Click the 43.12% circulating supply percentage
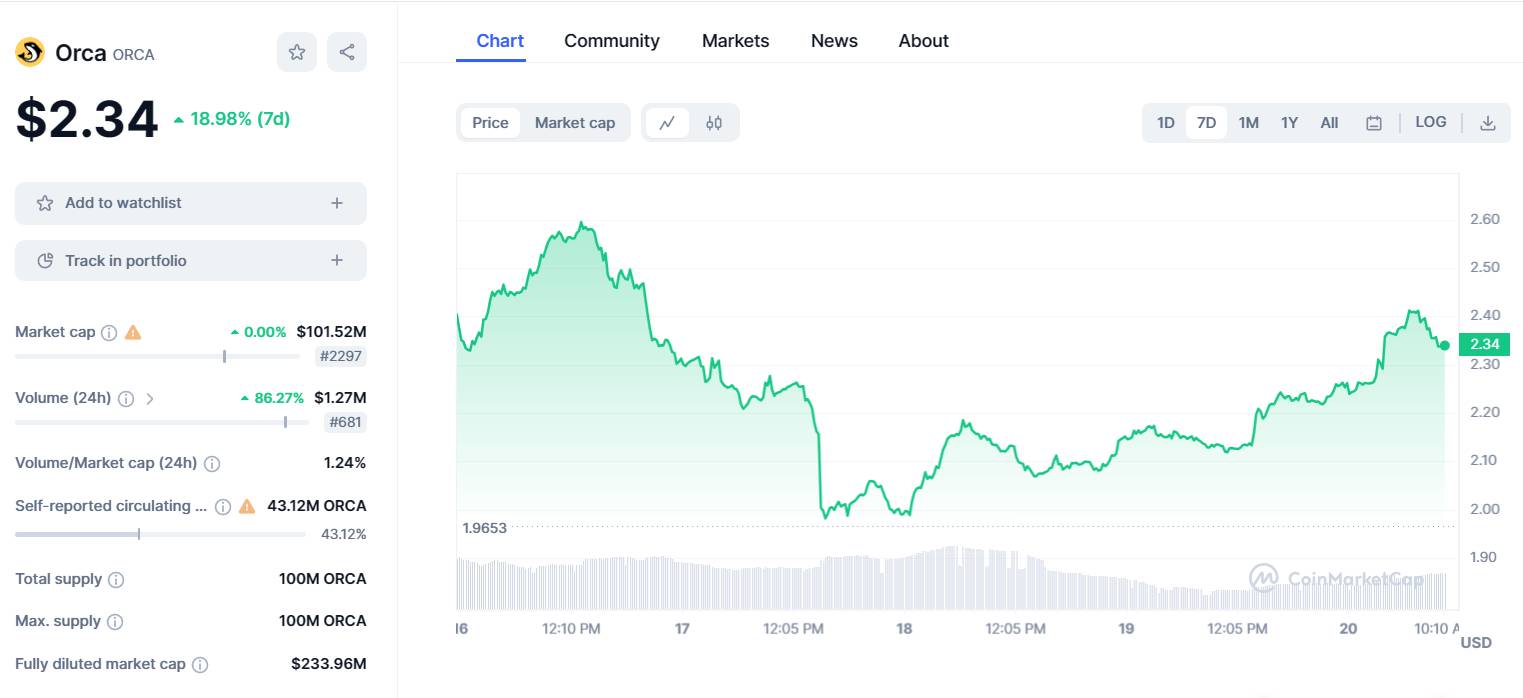 pos(344,534)
